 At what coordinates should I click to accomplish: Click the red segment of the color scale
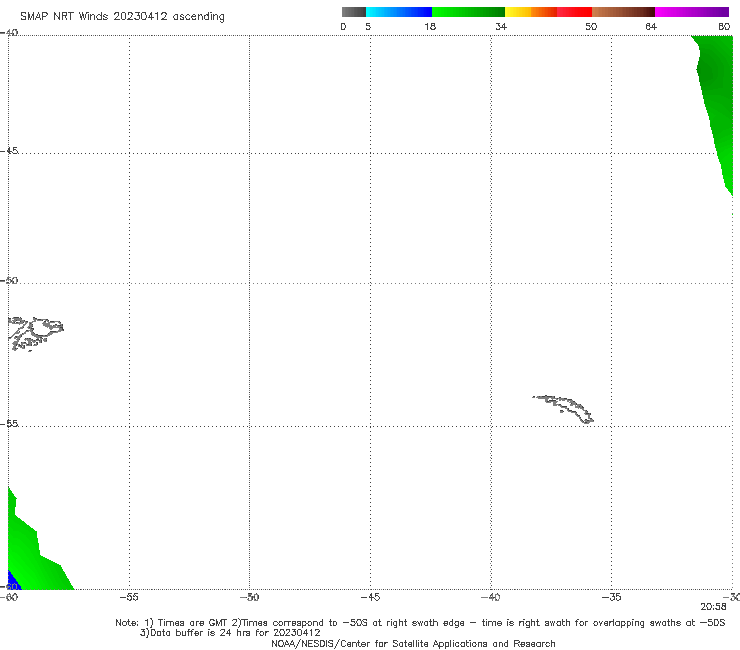[x=574, y=12]
